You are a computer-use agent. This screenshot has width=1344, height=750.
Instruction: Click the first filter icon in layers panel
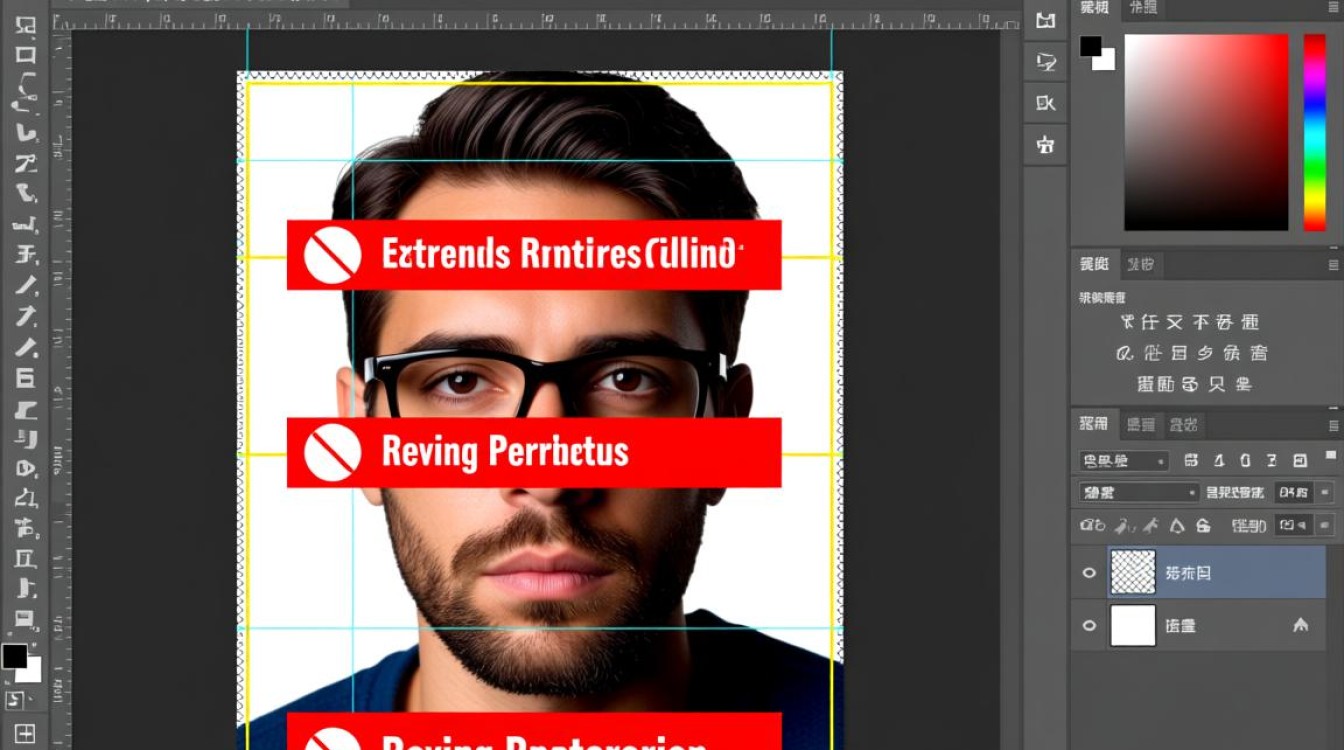(x=1191, y=461)
